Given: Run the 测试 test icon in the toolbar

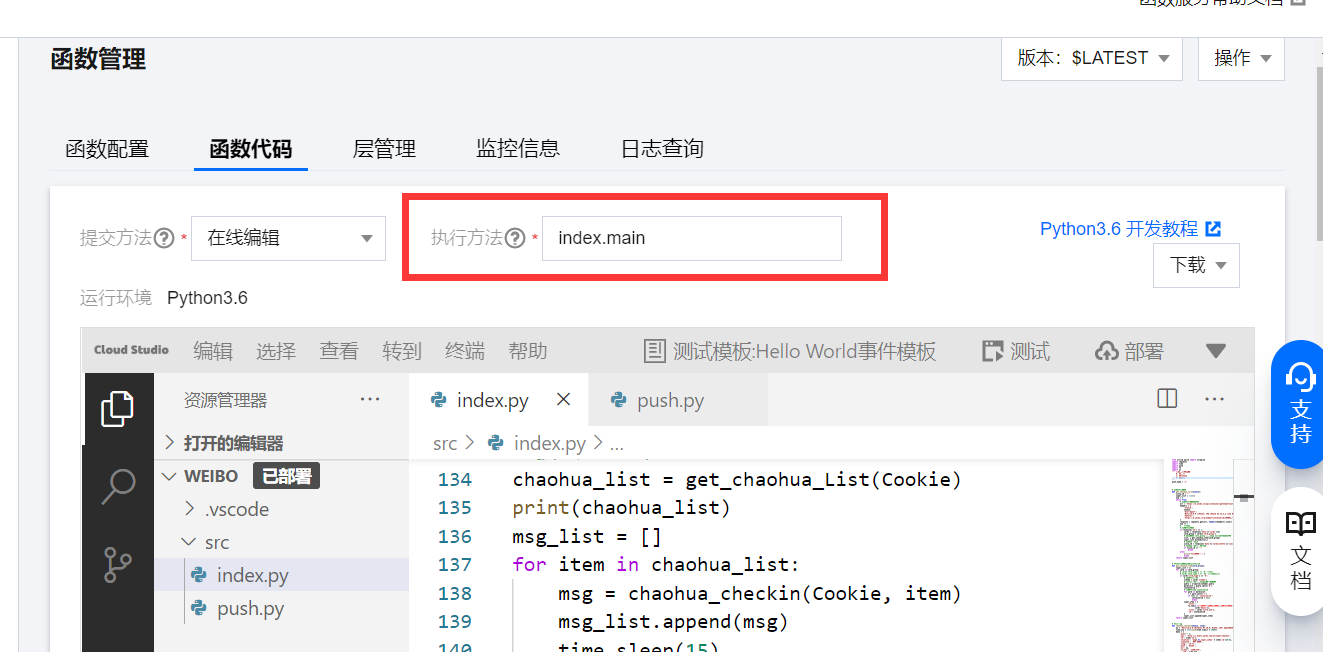Looking at the screenshot, I should tap(992, 350).
